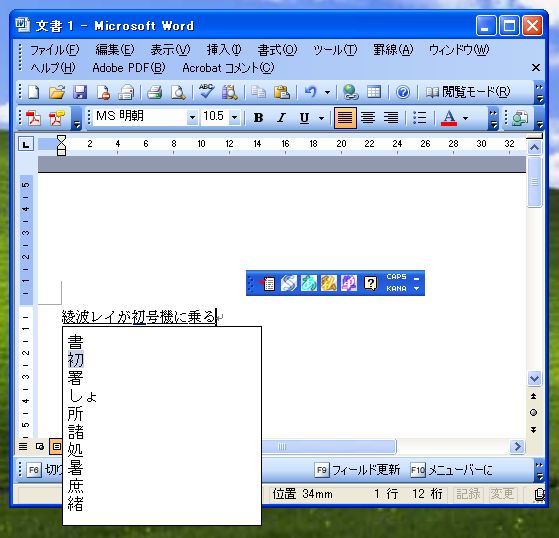Viewport: 559px width, 538px height.
Task: Open the 挿入 menu
Action: click(224, 50)
